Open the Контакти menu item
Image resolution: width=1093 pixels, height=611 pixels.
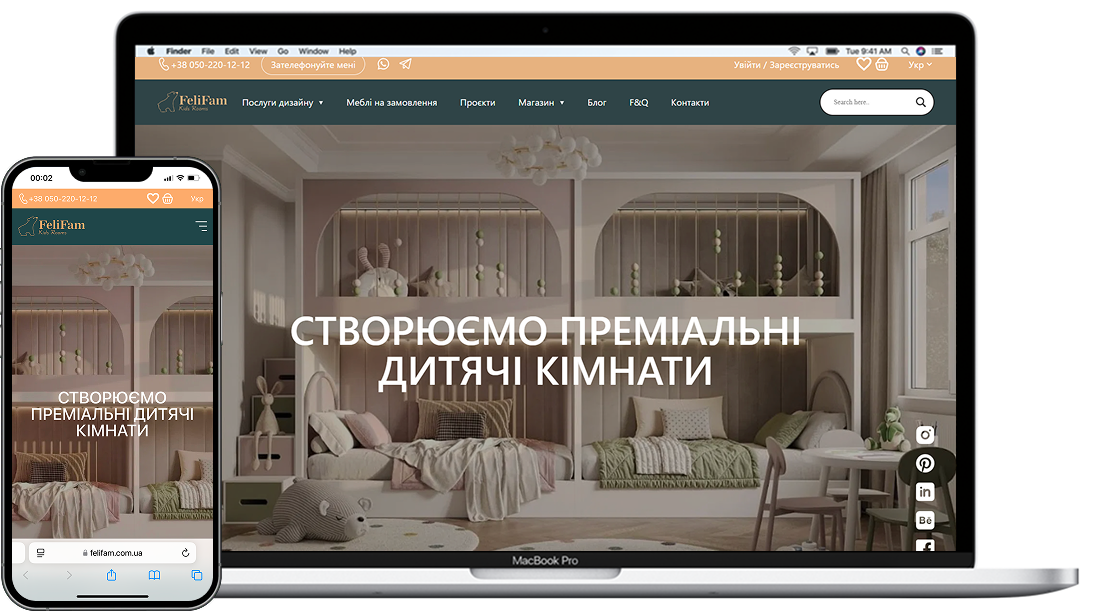[690, 102]
